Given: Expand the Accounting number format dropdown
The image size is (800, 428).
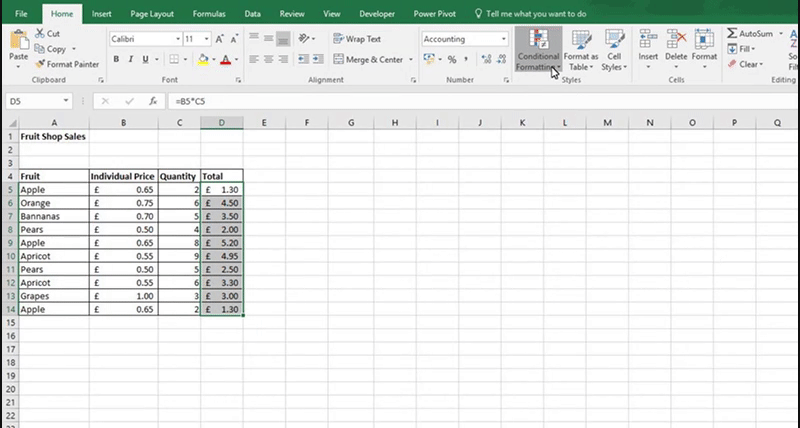Looking at the screenshot, I should (504, 39).
